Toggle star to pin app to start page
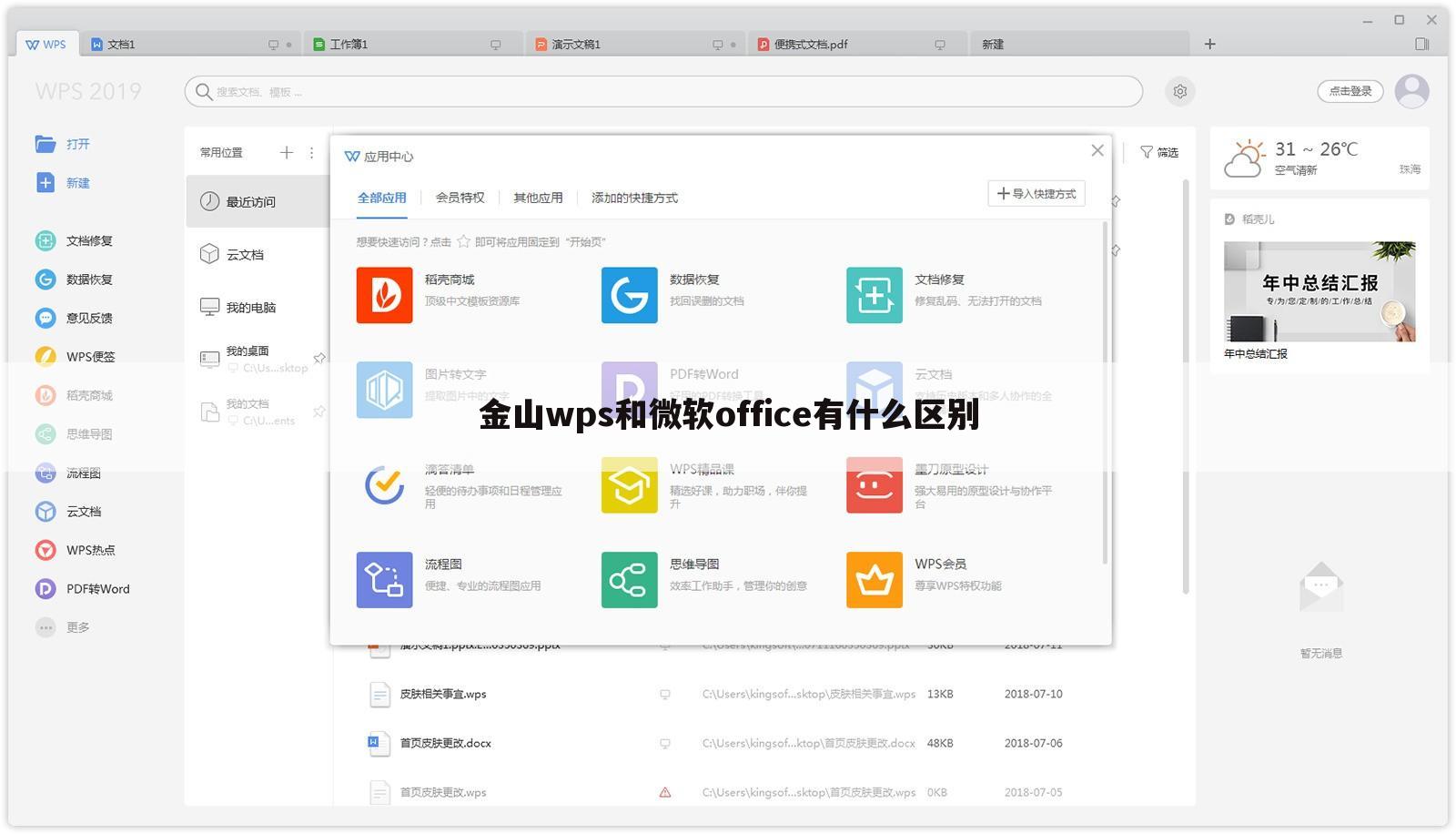Image resolution: width=1456 pixels, height=834 pixels. click(463, 241)
